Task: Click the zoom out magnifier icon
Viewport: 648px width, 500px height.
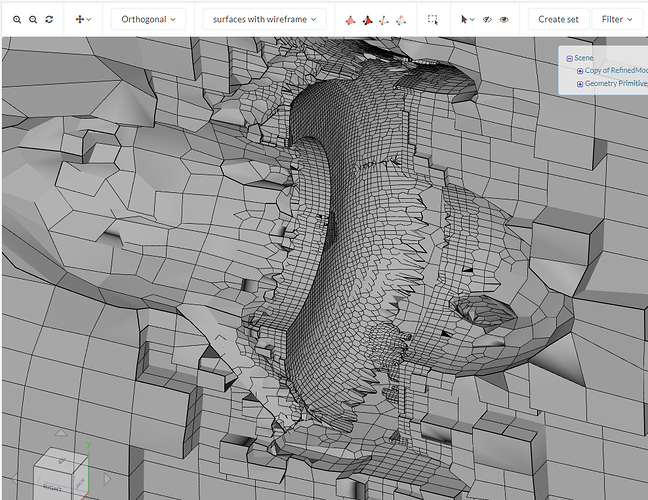Action: (x=33, y=19)
